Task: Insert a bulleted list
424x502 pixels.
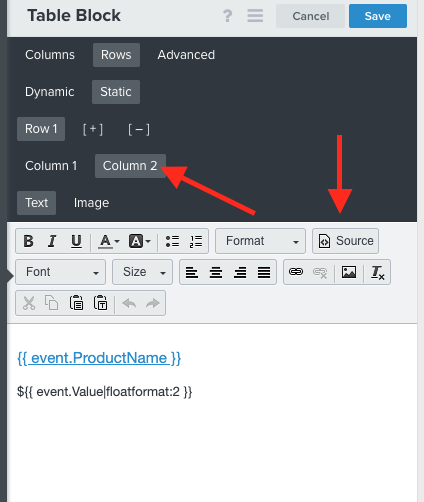Action: click(x=172, y=241)
